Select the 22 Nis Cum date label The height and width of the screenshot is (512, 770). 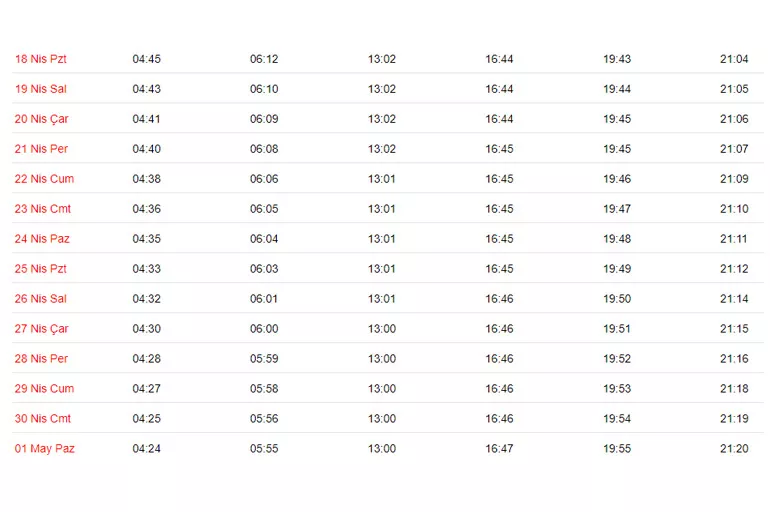[44, 179]
